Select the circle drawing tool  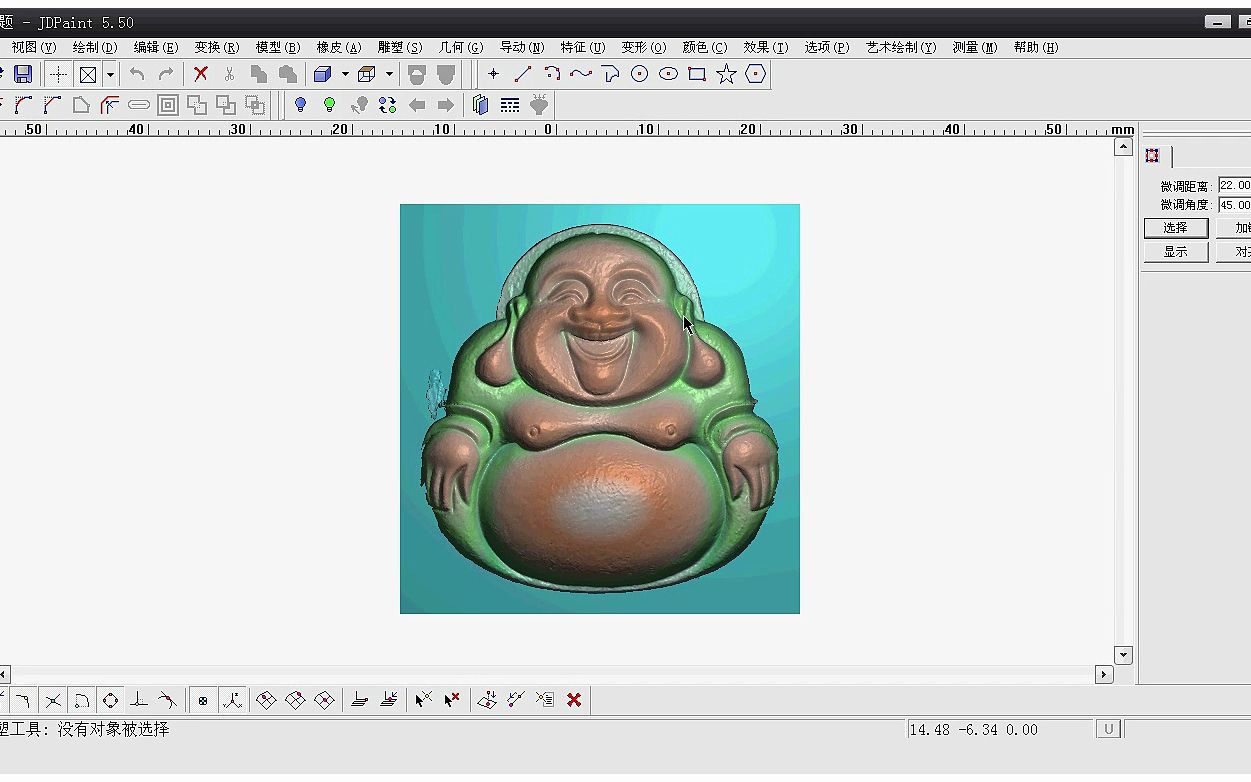click(640, 74)
